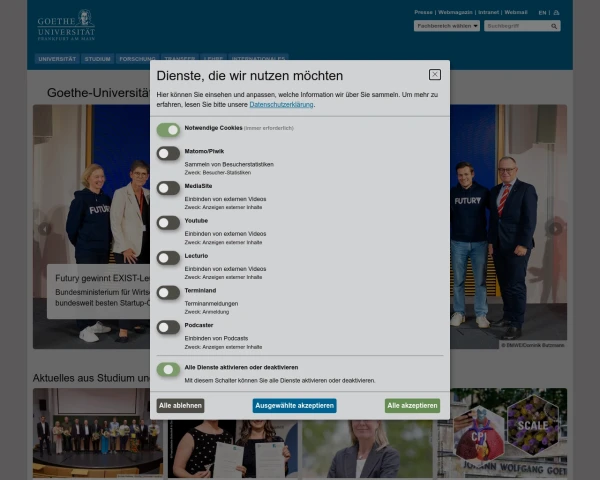Open the STUDIUM menu tab
600x480 pixels.
[98, 59]
